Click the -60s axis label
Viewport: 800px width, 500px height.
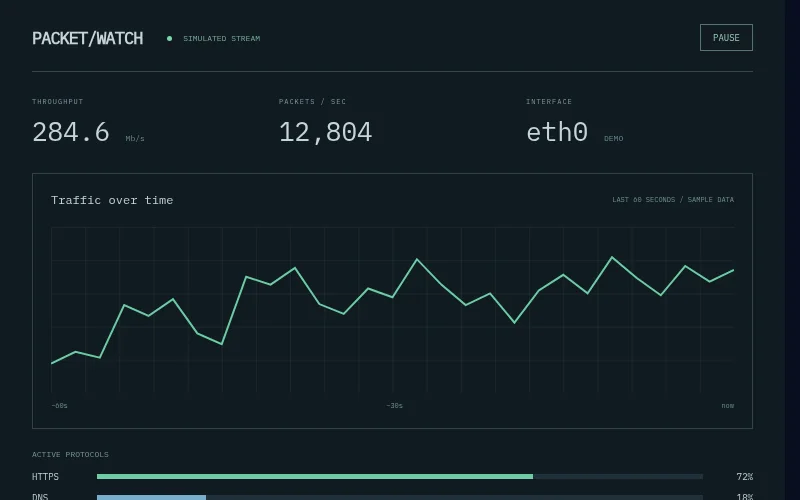pyautogui.click(x=59, y=406)
